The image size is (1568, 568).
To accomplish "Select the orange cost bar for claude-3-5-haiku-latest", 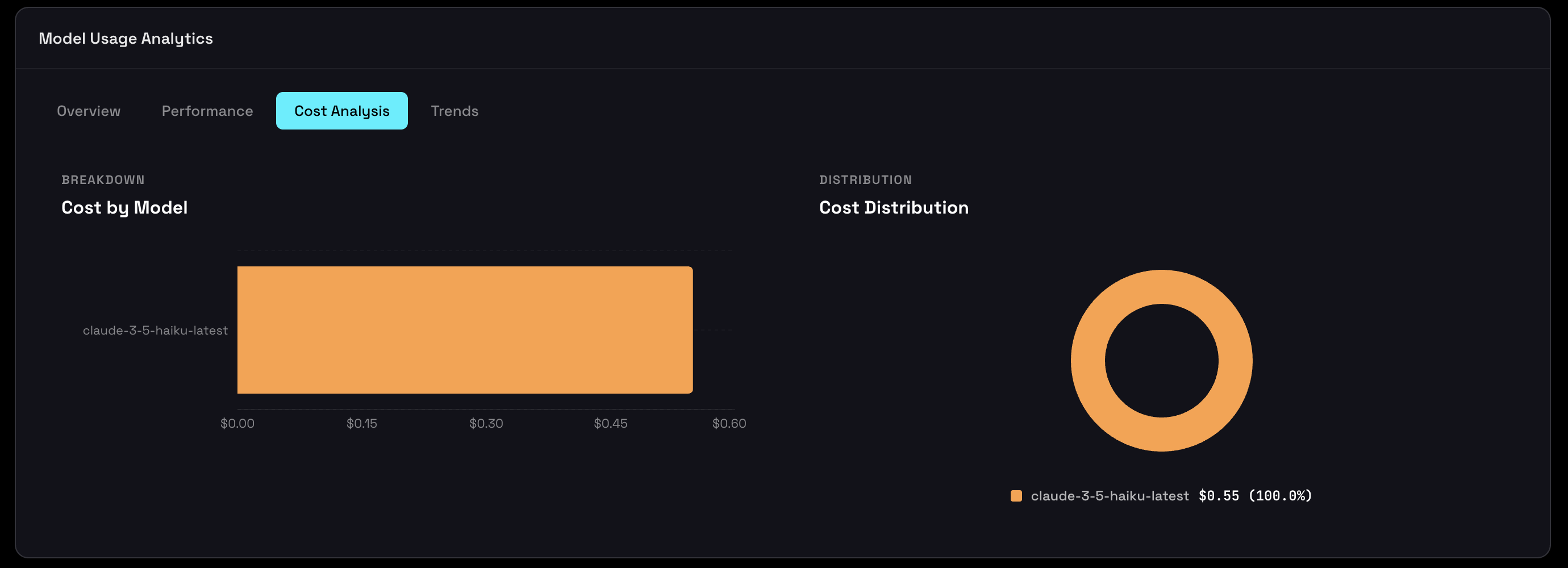I will (465, 329).
